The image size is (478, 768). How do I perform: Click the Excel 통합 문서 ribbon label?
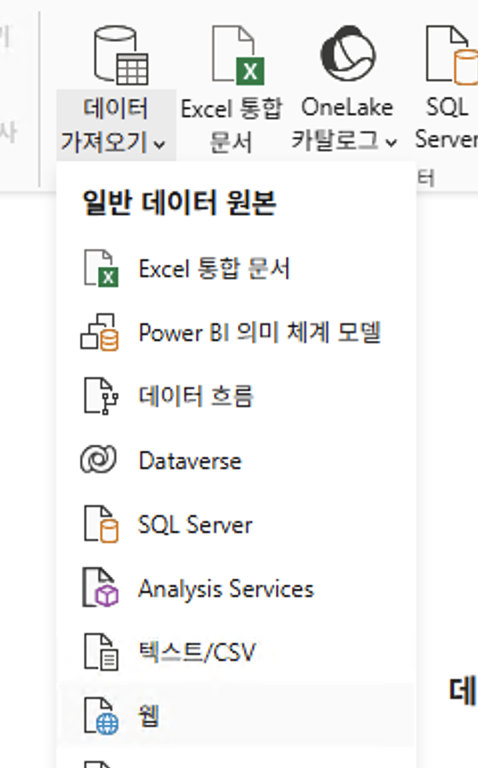click(231, 125)
